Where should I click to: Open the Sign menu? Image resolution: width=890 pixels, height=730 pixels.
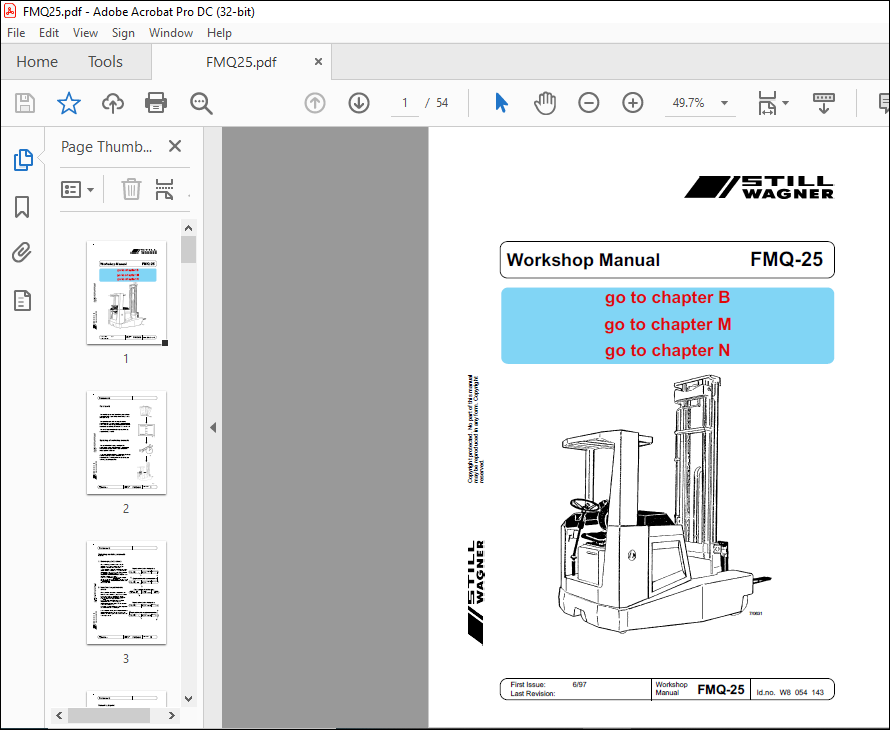[123, 33]
